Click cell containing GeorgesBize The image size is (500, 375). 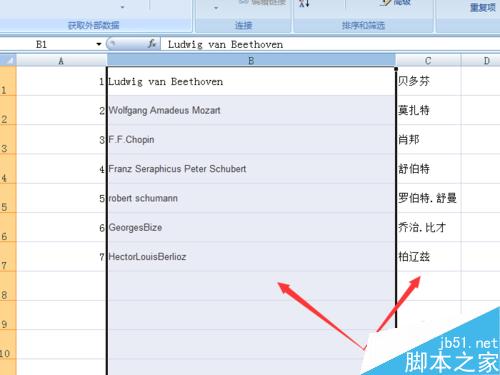coord(251,227)
